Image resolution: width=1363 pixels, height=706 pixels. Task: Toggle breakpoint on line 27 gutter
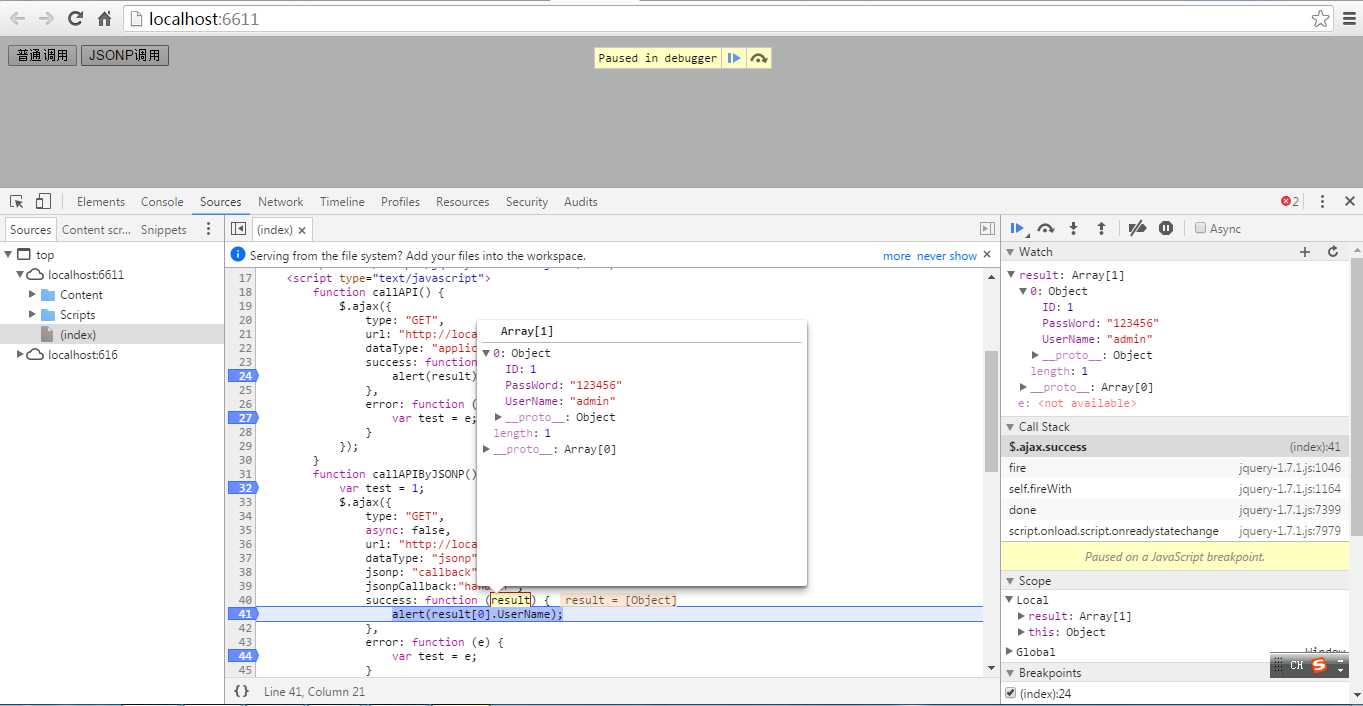click(x=242, y=418)
